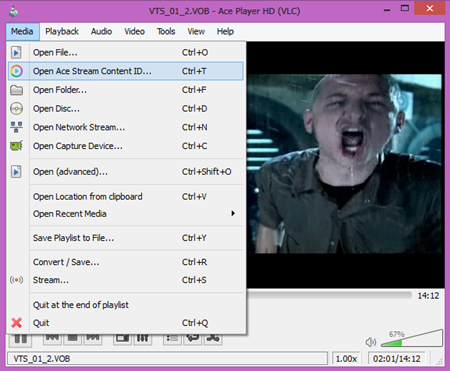
Task: Toggle loop mode button
Action: [x=193, y=338]
